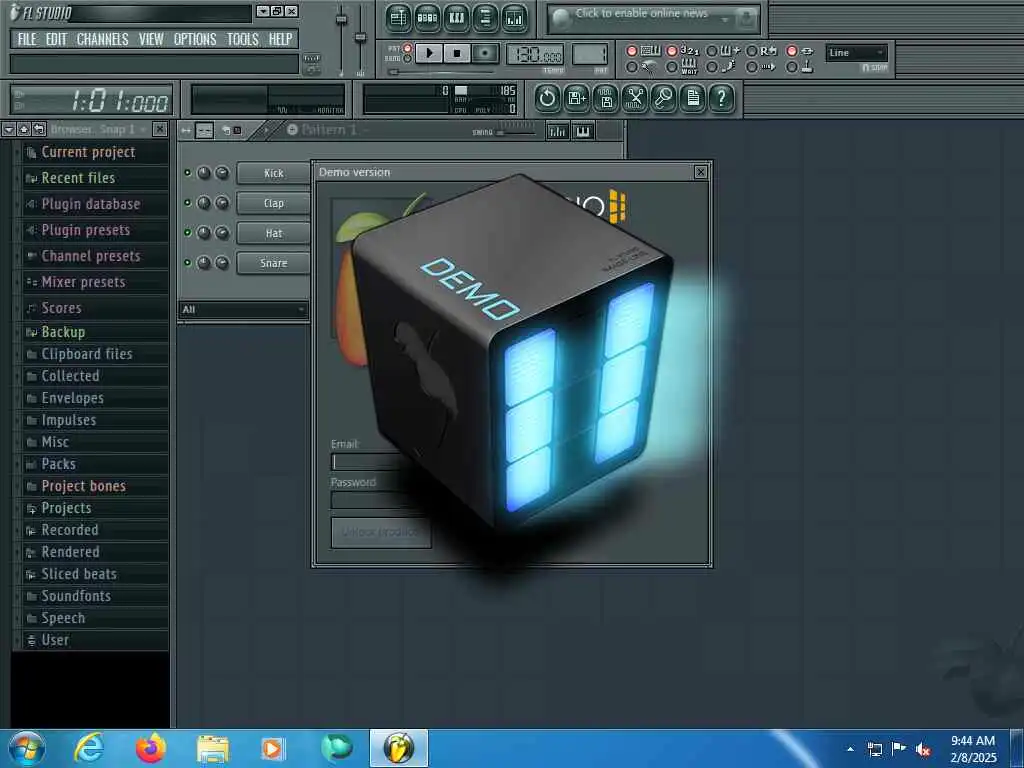Click the Clap channel button

273,203
